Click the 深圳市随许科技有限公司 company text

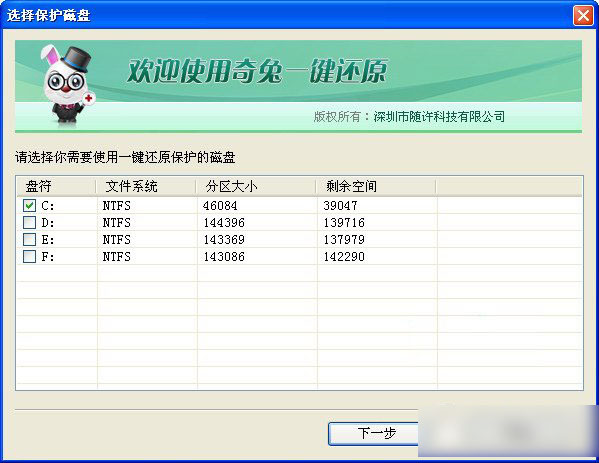tap(439, 117)
